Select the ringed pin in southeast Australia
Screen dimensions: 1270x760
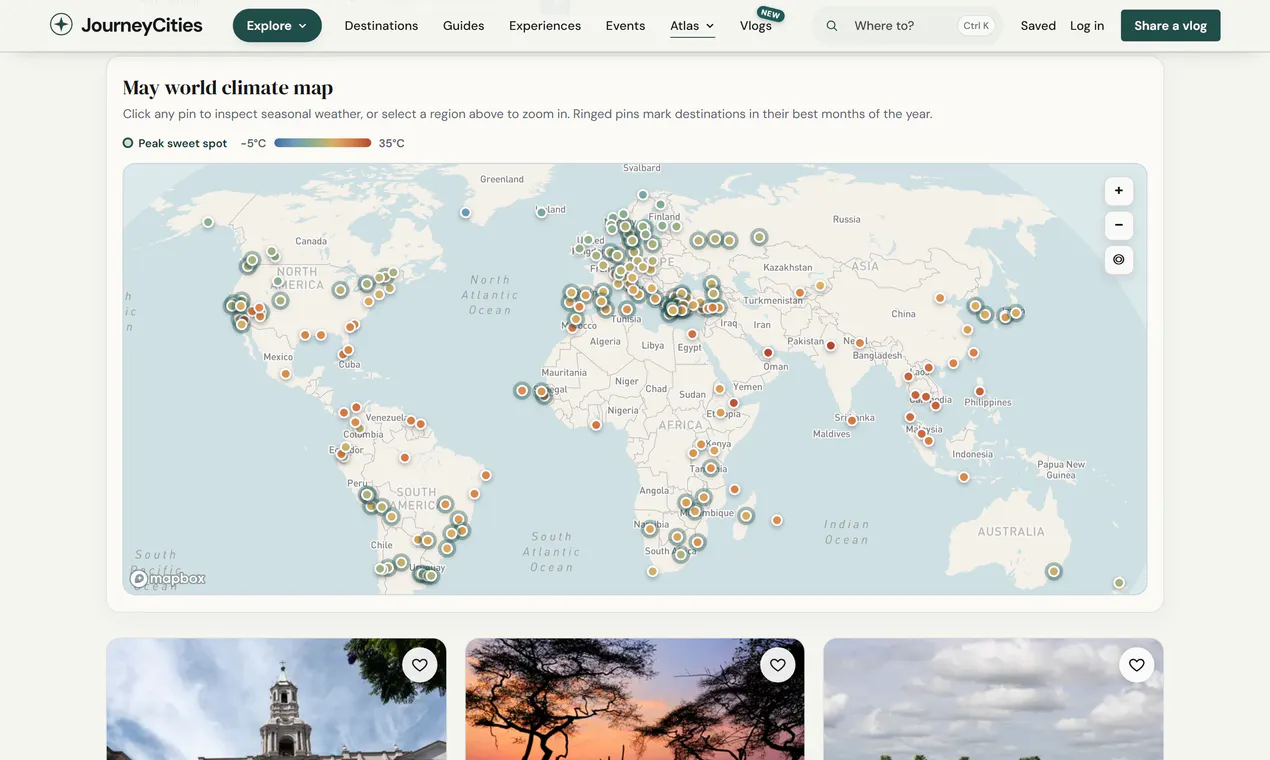(1053, 571)
